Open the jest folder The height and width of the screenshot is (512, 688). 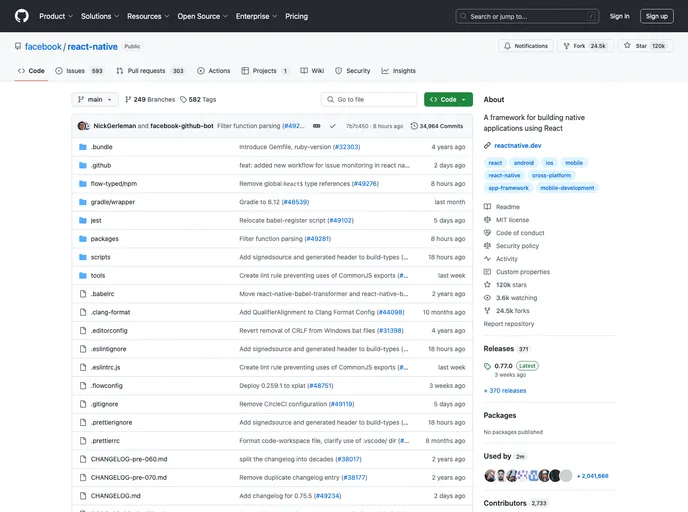[96, 221]
